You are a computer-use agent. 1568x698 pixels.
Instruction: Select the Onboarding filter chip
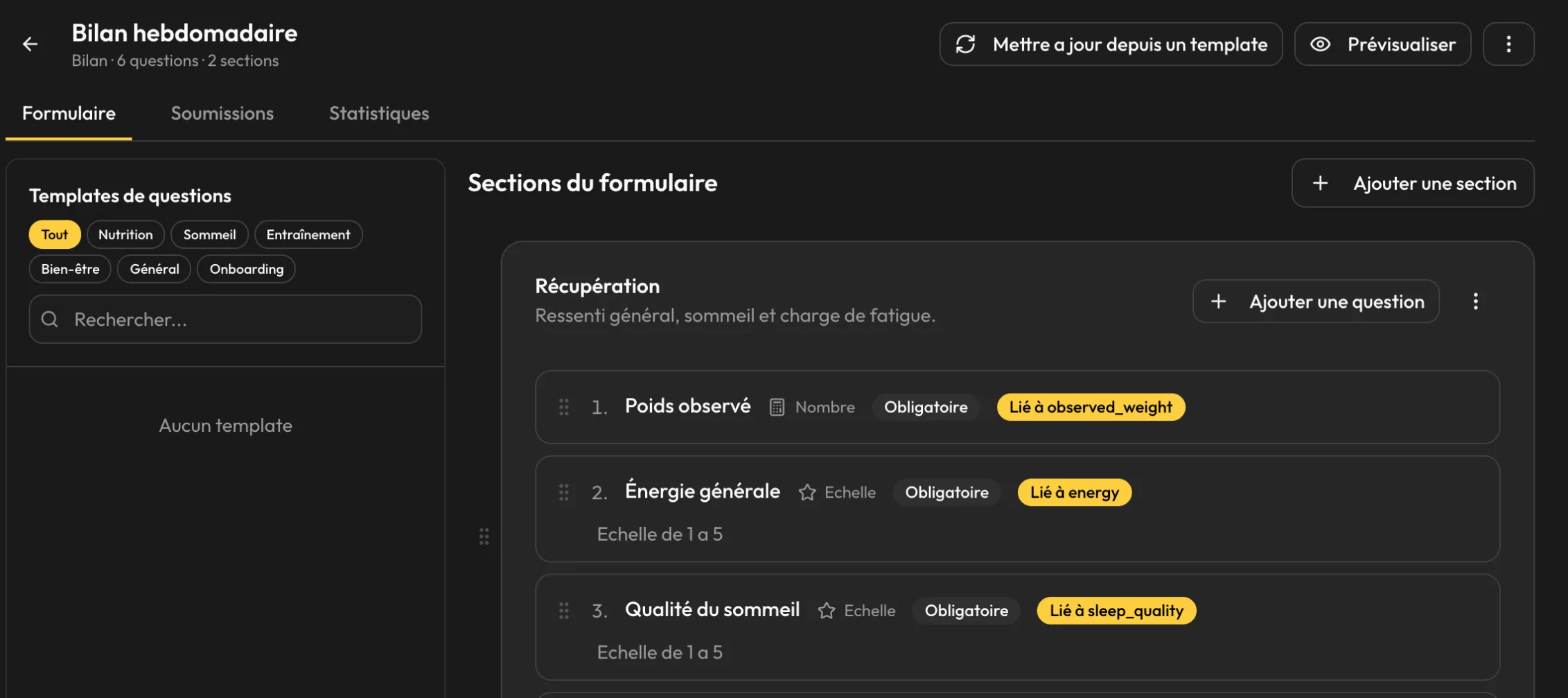[x=247, y=269]
